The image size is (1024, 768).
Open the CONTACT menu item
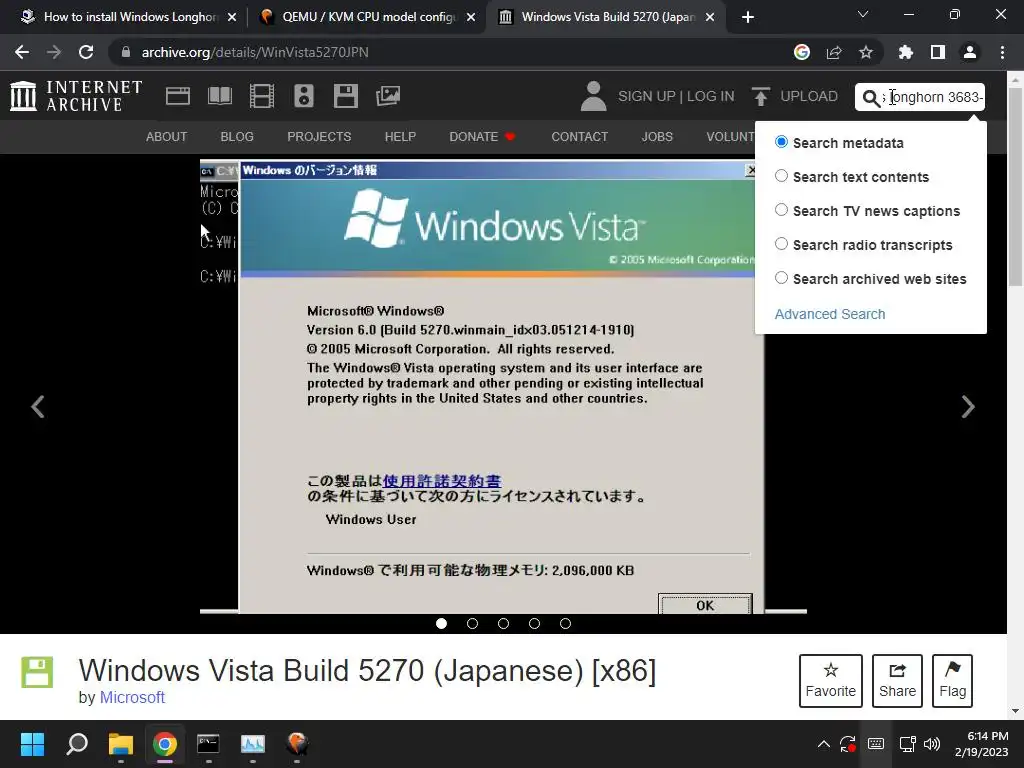(580, 136)
